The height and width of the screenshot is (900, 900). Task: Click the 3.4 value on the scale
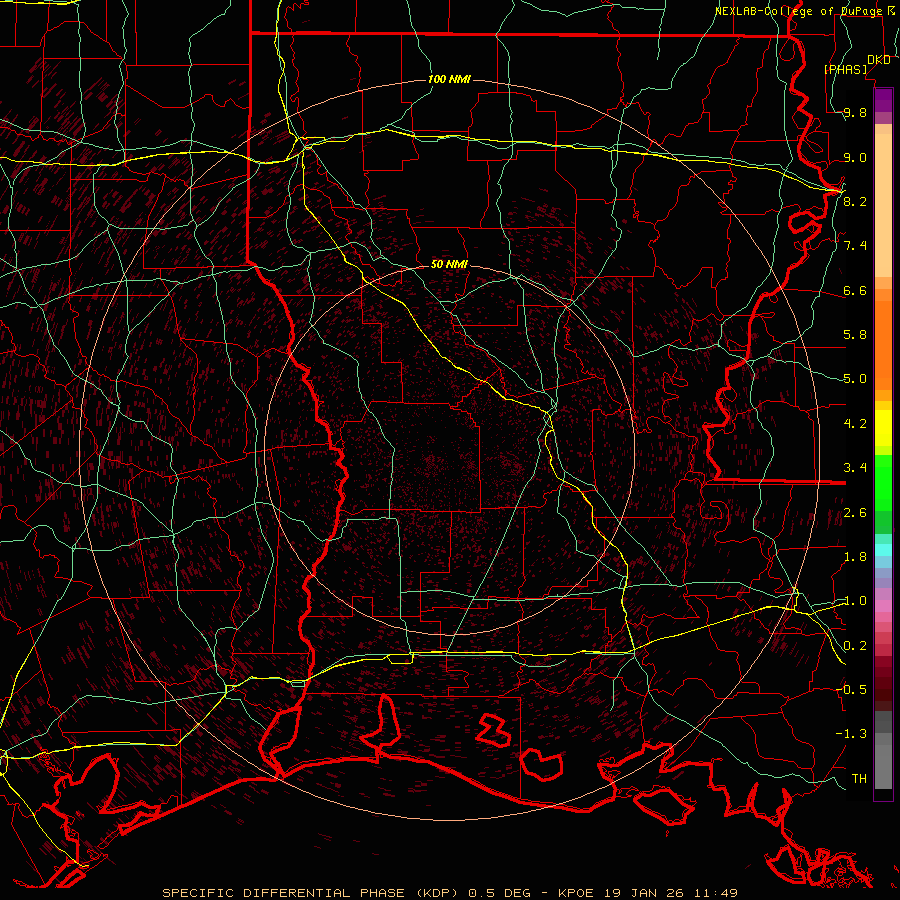pos(855,468)
